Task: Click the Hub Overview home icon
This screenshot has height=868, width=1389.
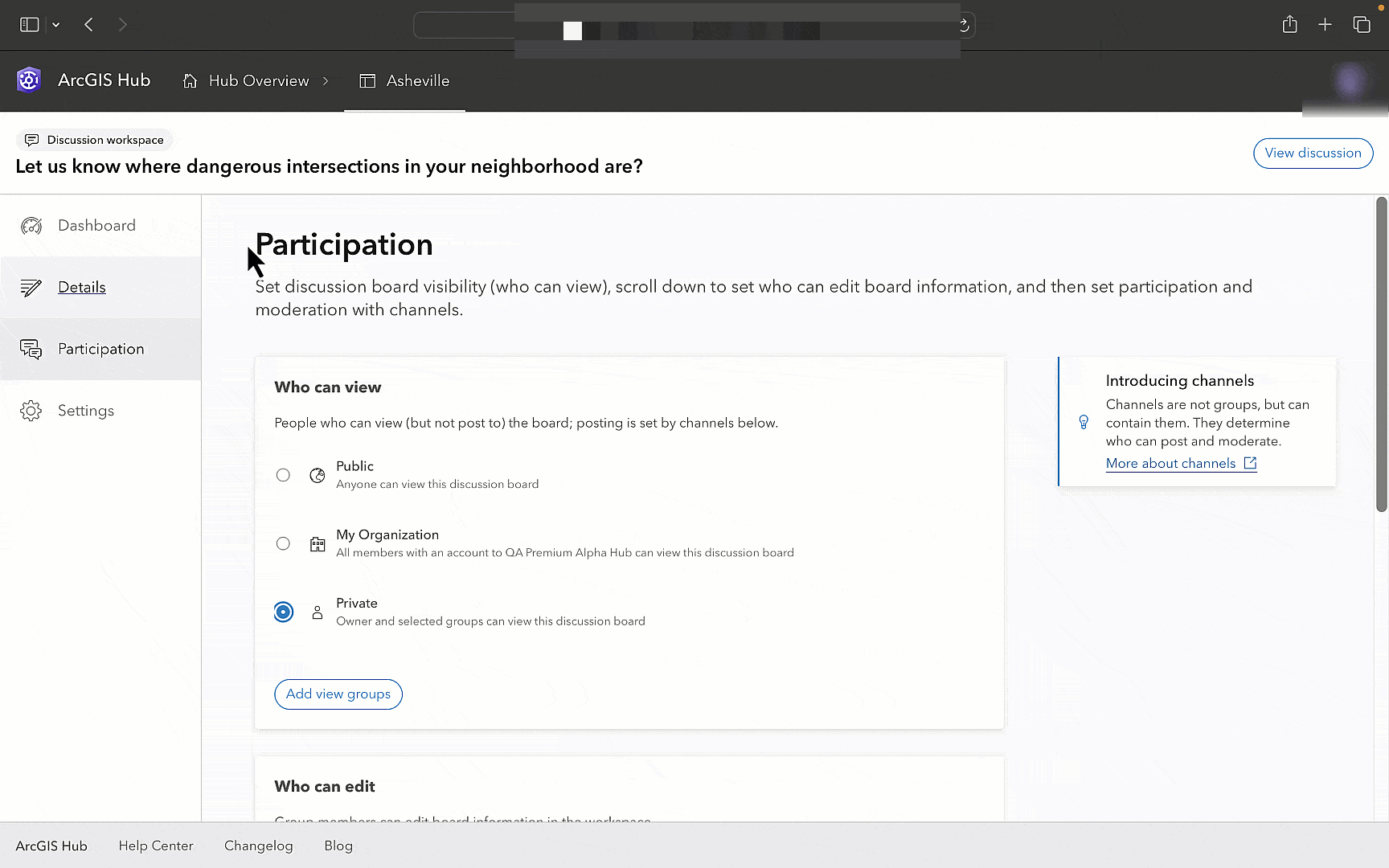Action: 191,81
